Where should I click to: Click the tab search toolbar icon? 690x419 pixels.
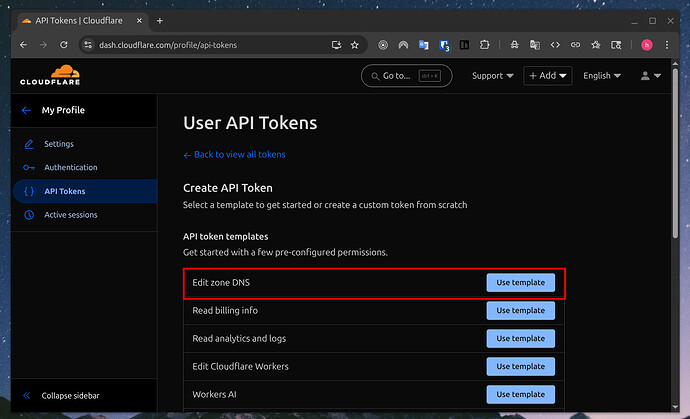coord(616,45)
